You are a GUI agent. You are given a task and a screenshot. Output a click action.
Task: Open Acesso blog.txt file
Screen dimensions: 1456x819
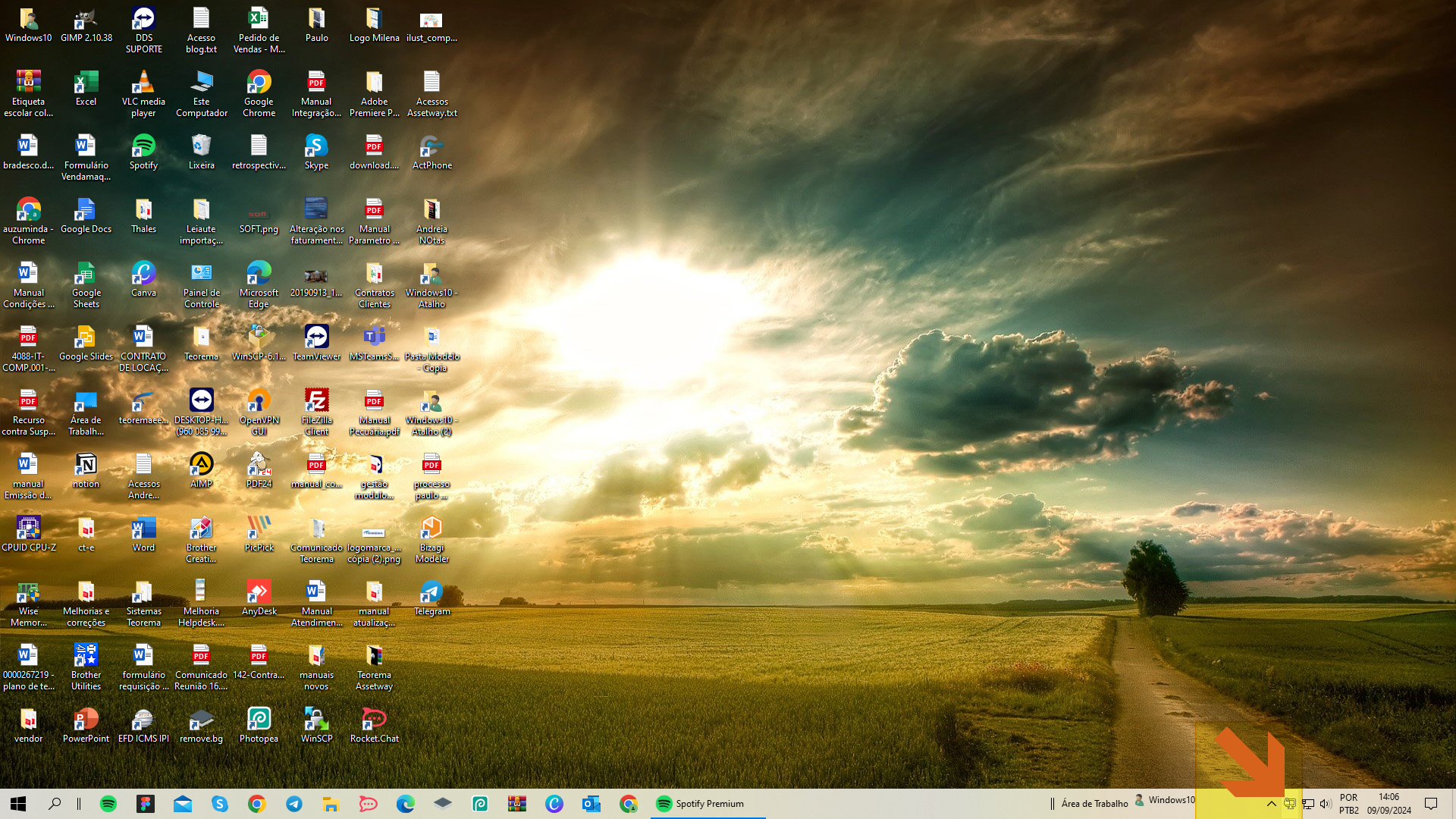pos(201,30)
